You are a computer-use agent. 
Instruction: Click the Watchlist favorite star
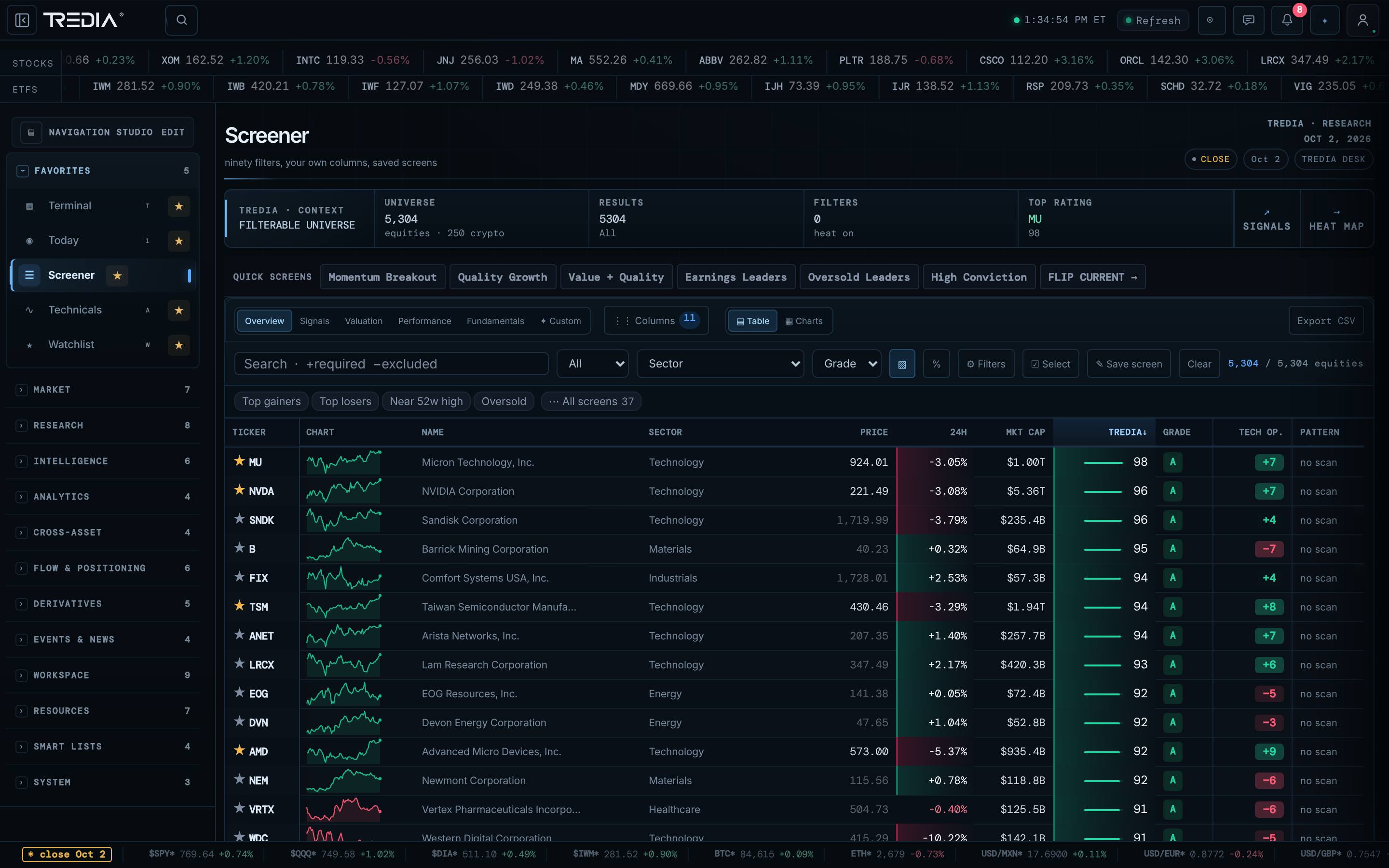pos(179,345)
